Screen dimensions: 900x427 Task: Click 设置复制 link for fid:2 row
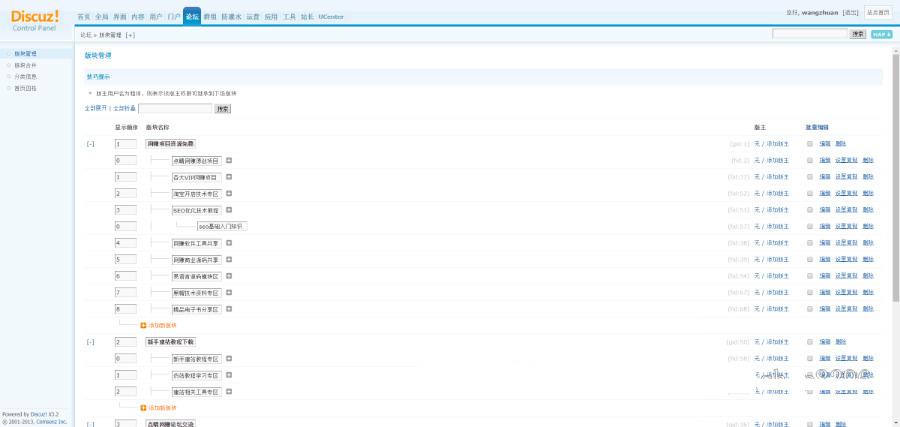point(846,160)
